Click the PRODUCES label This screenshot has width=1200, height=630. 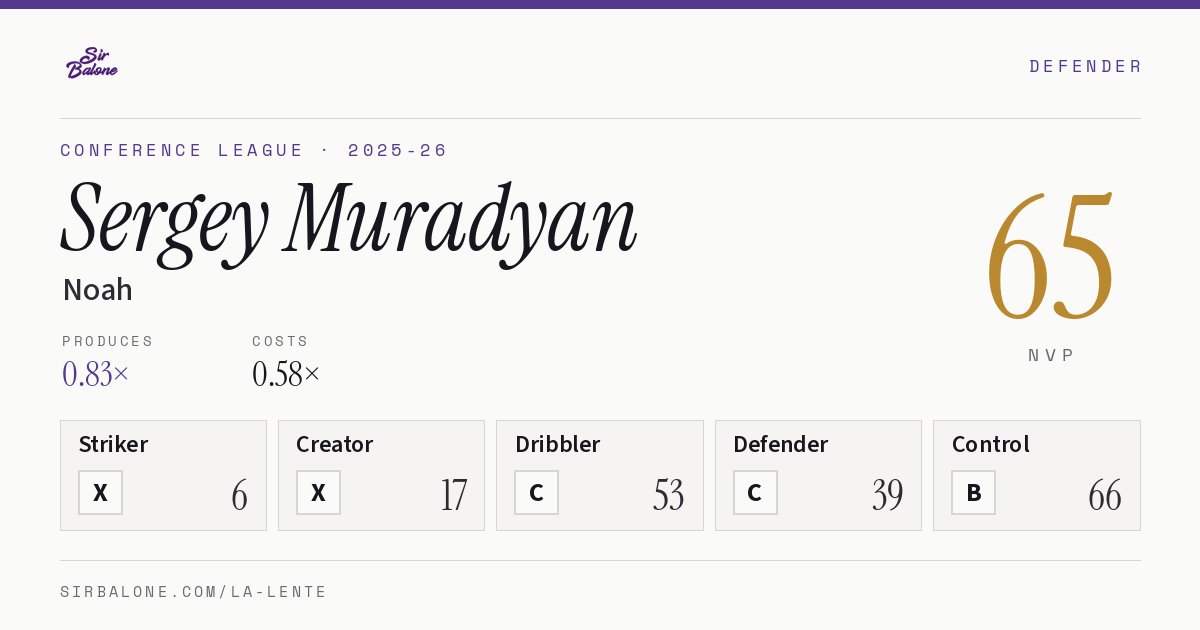(x=108, y=341)
